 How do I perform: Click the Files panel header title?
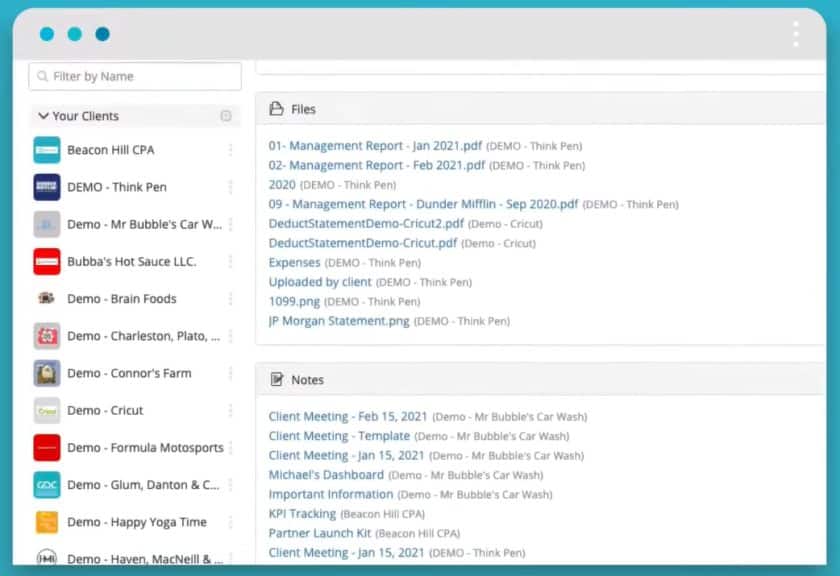(x=303, y=109)
